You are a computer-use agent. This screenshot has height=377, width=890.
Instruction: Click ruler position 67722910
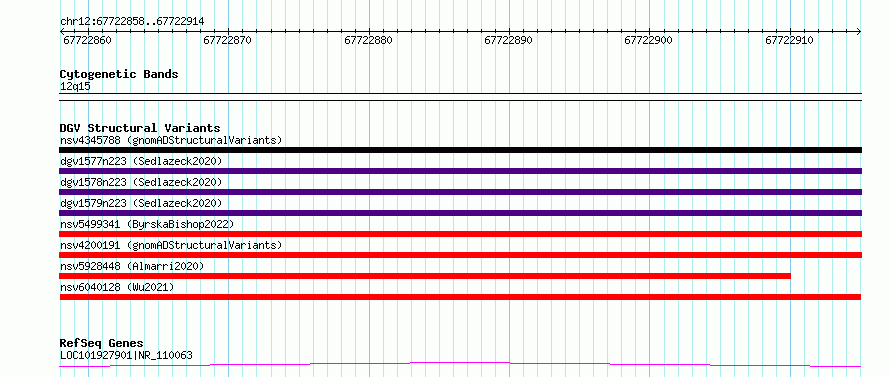(x=790, y=40)
